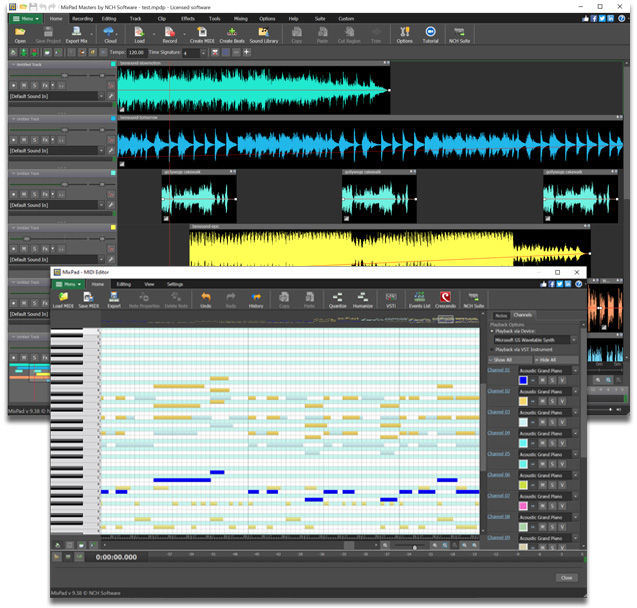Click Save MIDI in the MIDI Editor
Screen dimensions: 637x608
[x=89, y=300]
